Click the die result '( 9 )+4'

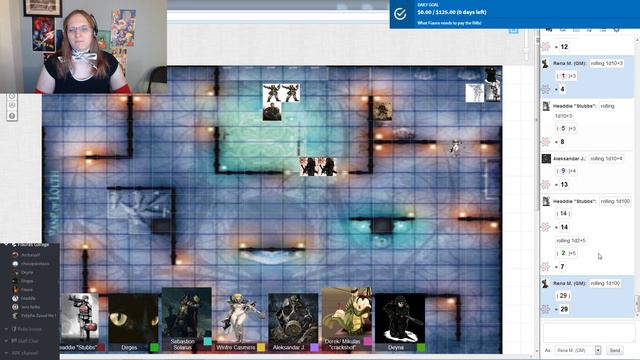(566, 171)
